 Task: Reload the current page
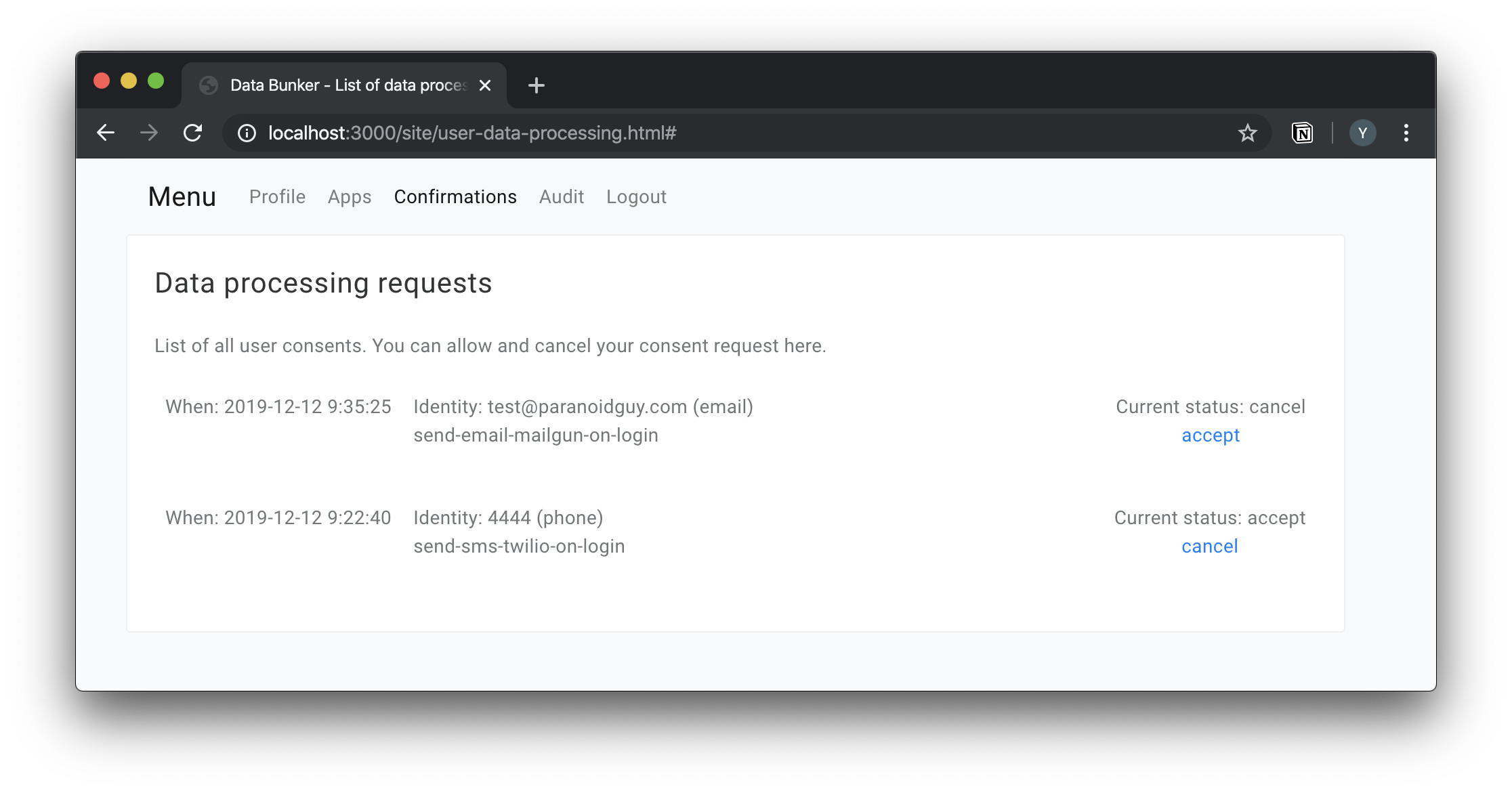click(x=193, y=133)
